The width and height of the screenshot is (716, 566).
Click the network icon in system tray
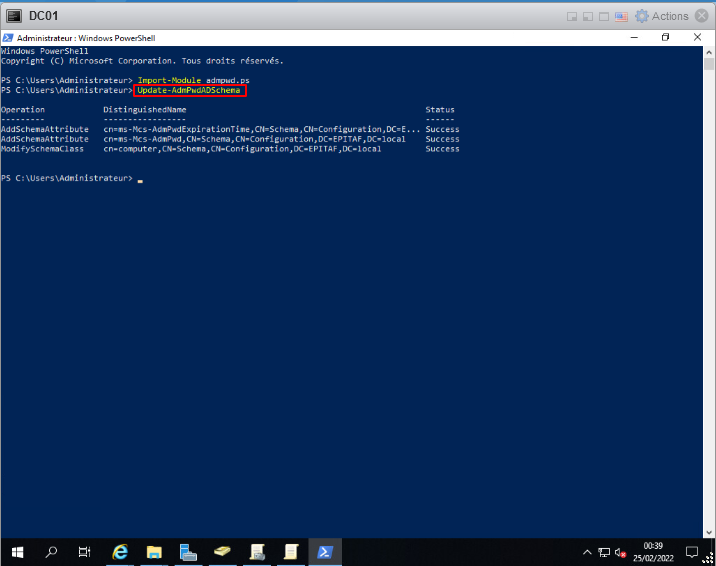604,552
